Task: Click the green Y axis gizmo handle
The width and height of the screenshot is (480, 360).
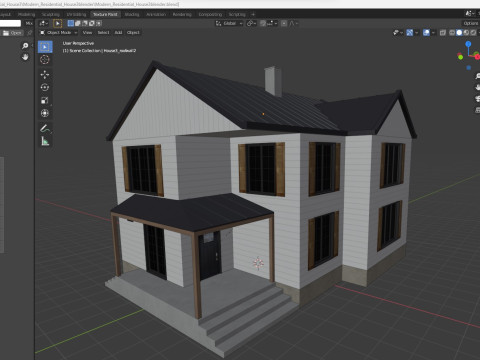Action: tap(461, 57)
